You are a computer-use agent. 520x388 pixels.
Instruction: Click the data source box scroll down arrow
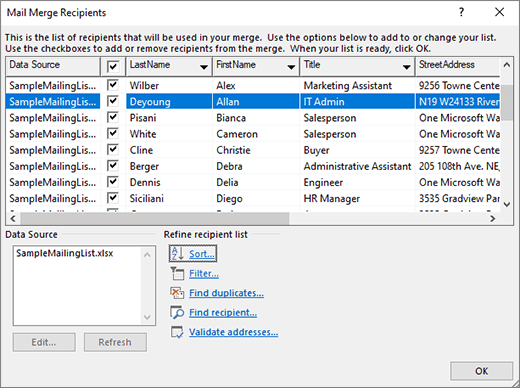147,317
